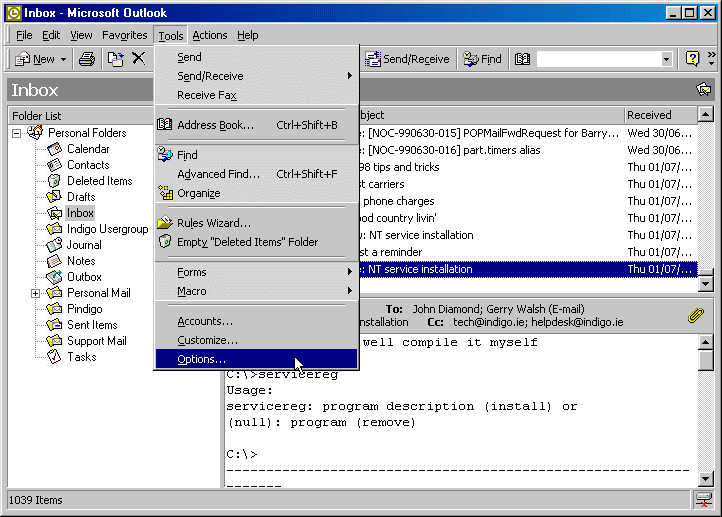Click the Personal Folders root icon
This screenshot has width=722, height=517.
coord(35,133)
